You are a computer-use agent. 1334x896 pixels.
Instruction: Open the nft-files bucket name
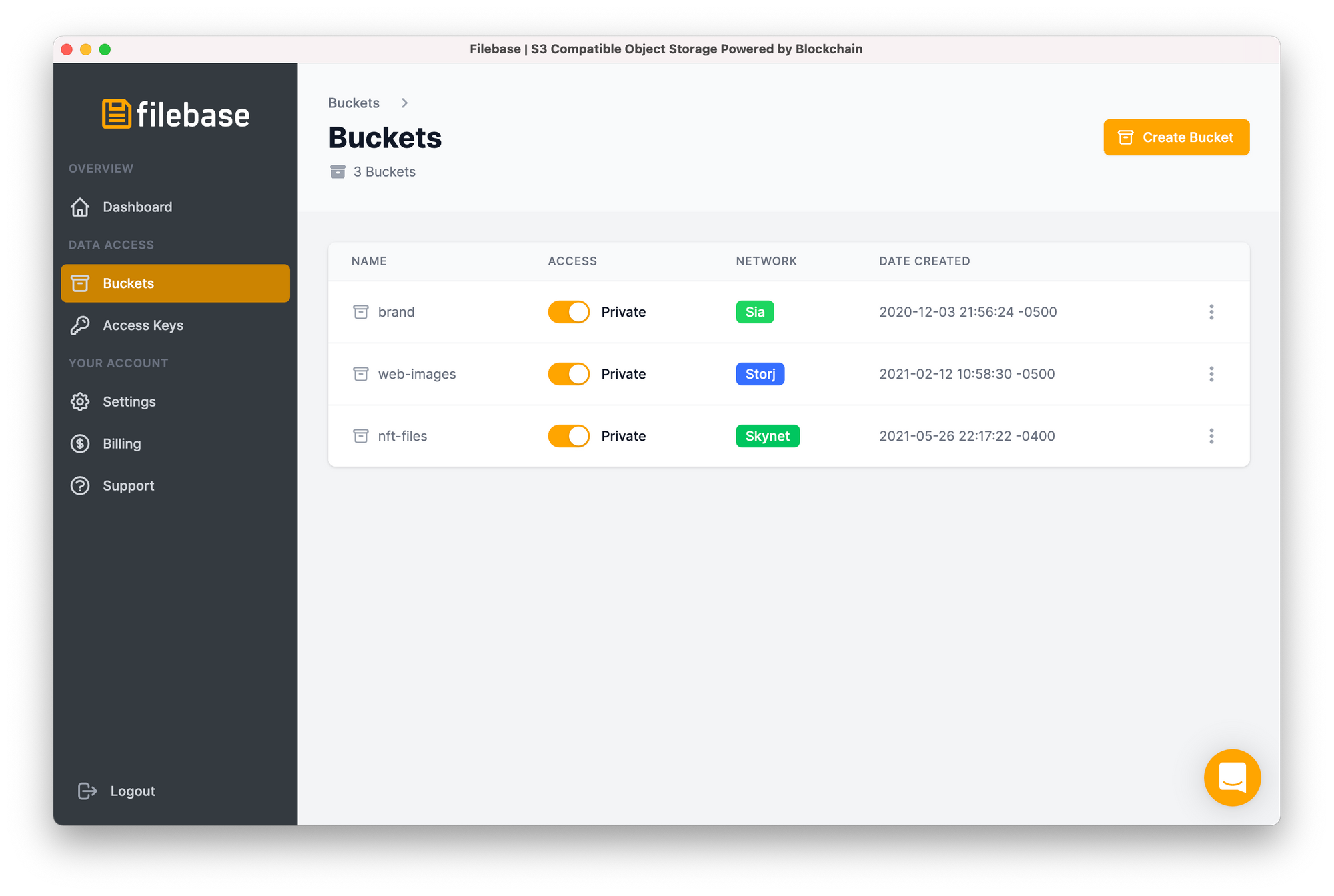[402, 436]
